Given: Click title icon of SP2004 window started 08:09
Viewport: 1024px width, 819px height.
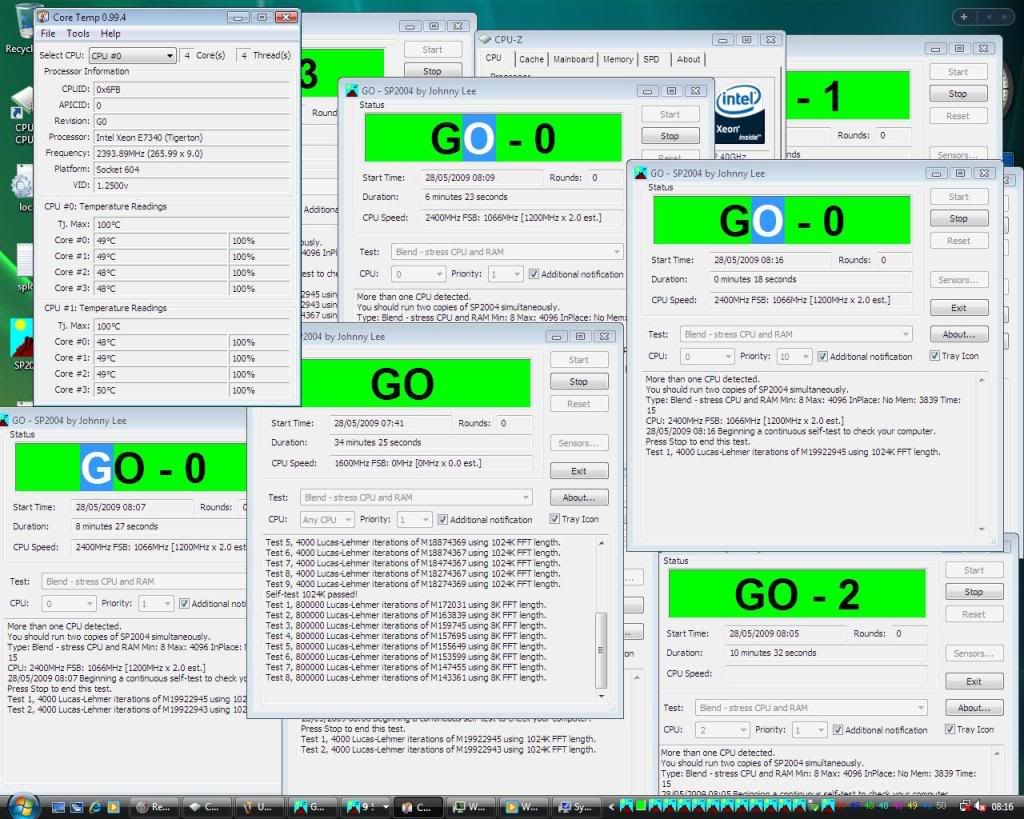Looking at the screenshot, I should pyautogui.click(x=352, y=91).
